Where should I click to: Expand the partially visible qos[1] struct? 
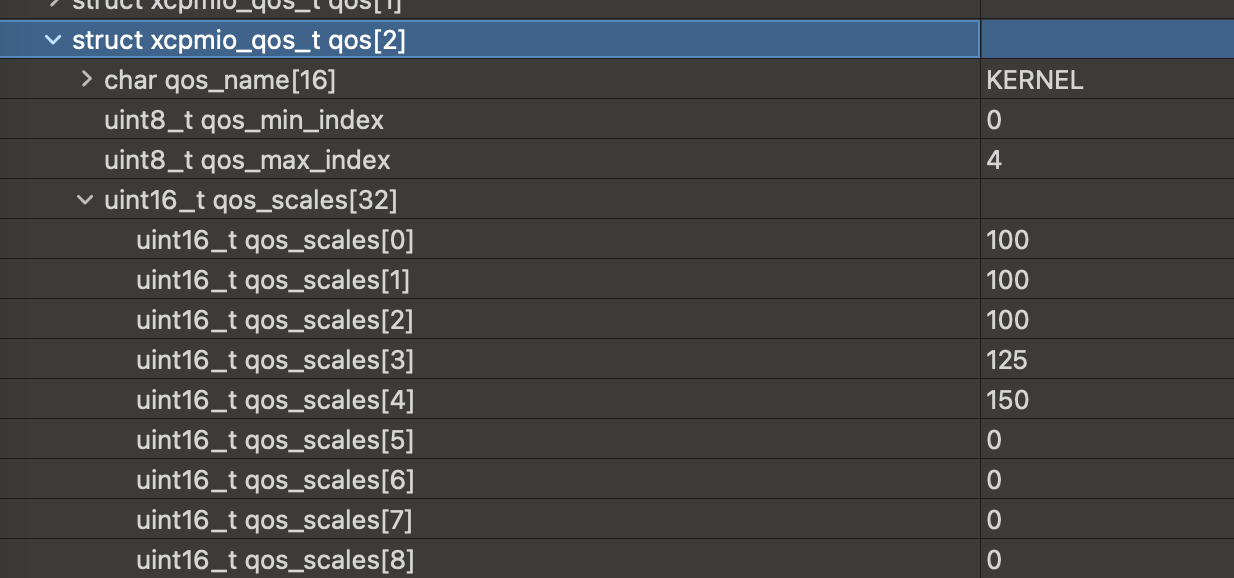click(x=54, y=4)
